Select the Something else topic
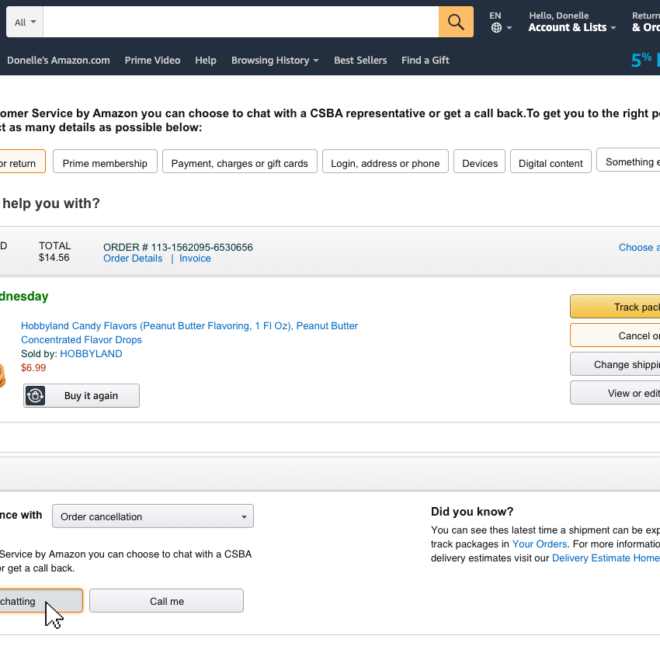660x660 pixels. pyautogui.click(x=628, y=162)
